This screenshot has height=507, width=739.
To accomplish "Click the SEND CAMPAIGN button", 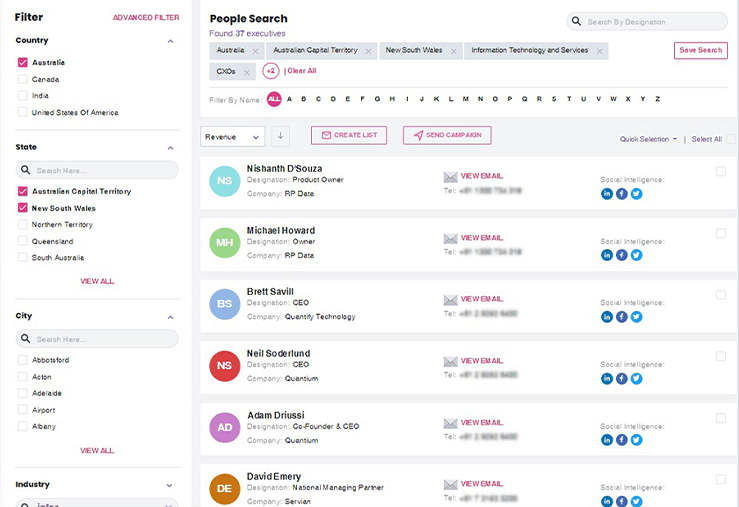I will (x=447, y=135).
